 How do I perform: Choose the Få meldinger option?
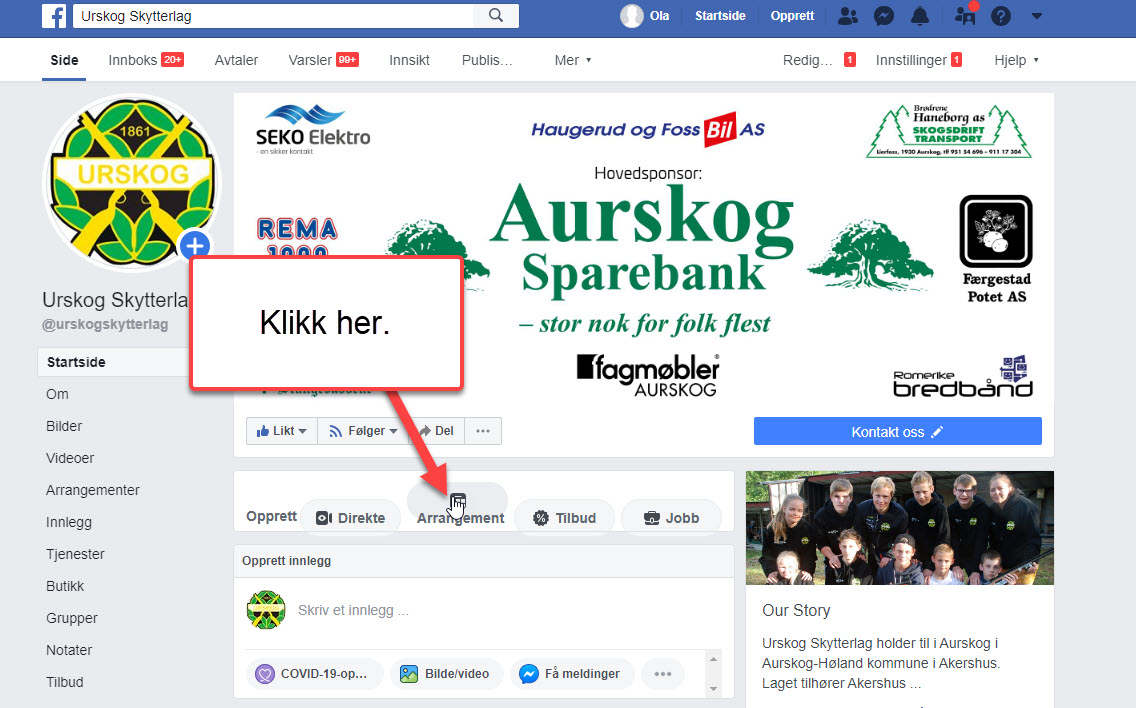pos(572,674)
